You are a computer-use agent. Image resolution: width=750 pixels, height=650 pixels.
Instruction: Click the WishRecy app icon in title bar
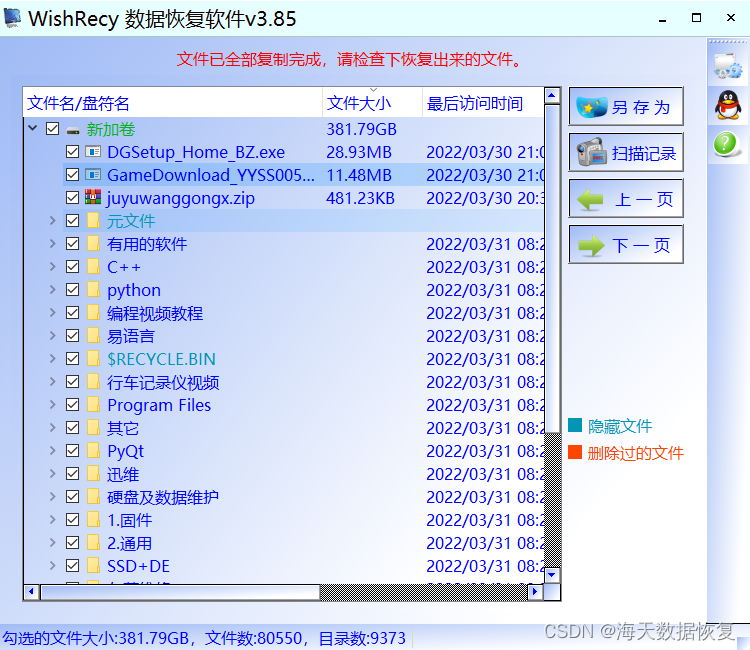[13, 18]
